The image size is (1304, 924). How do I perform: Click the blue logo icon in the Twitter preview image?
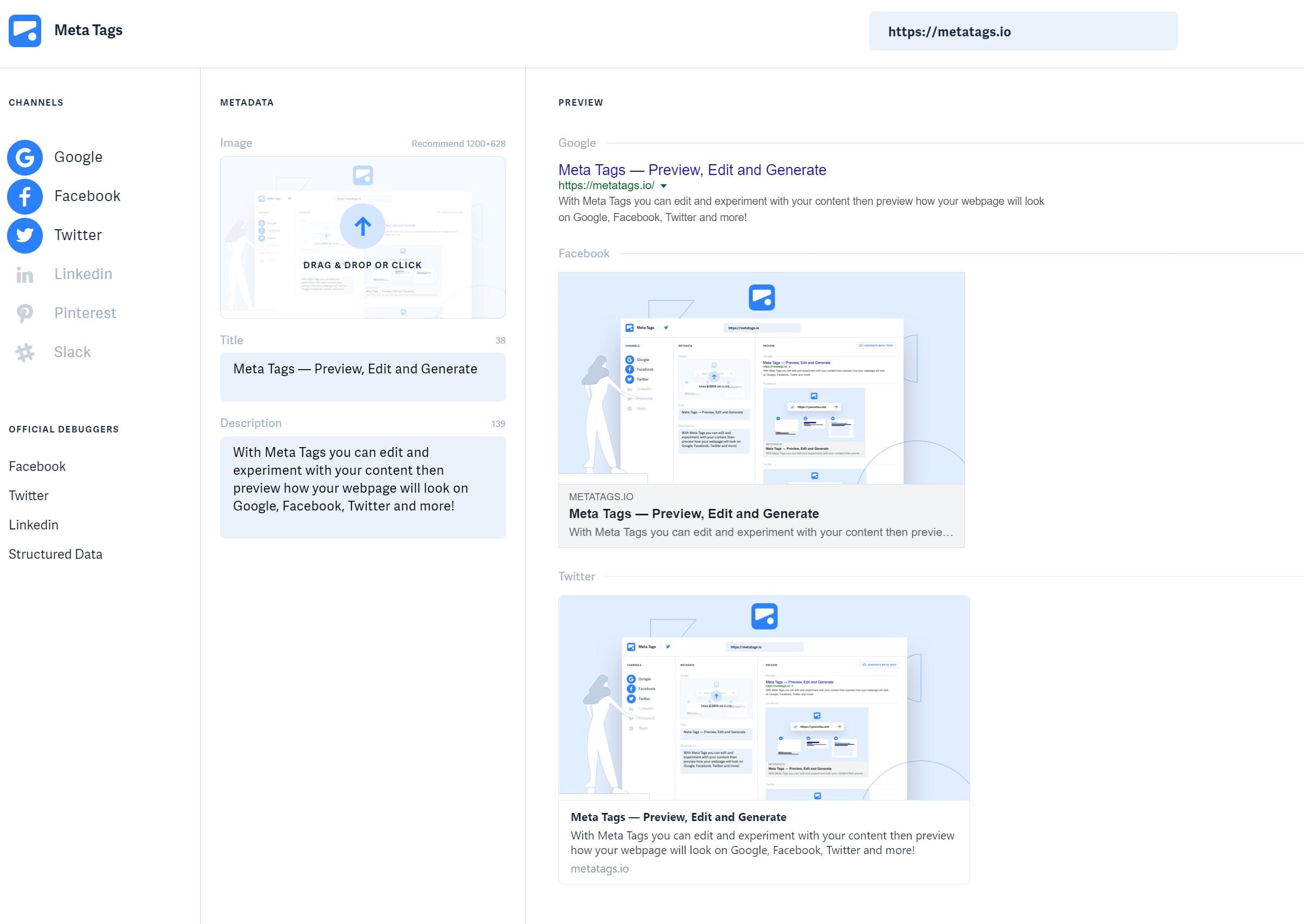tap(765, 617)
